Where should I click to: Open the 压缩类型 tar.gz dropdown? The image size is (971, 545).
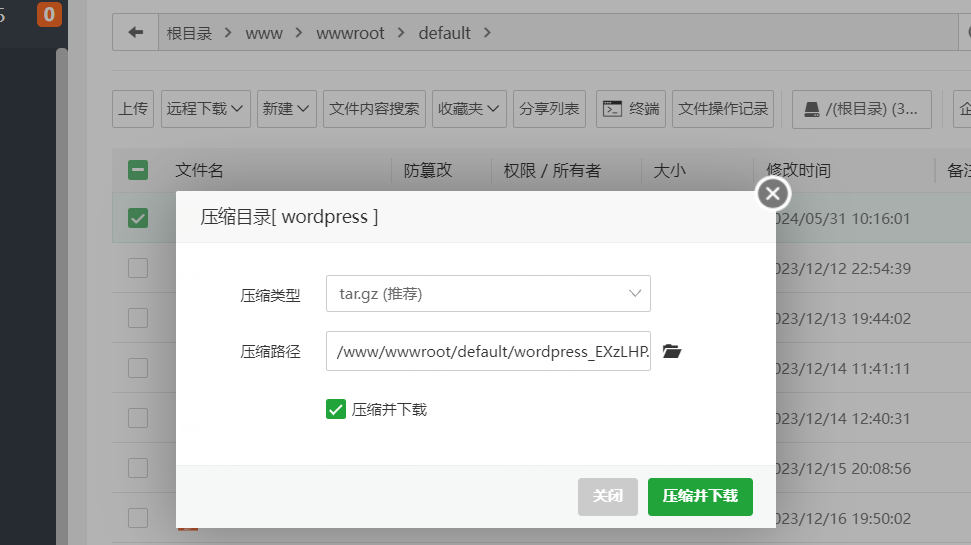[488, 294]
